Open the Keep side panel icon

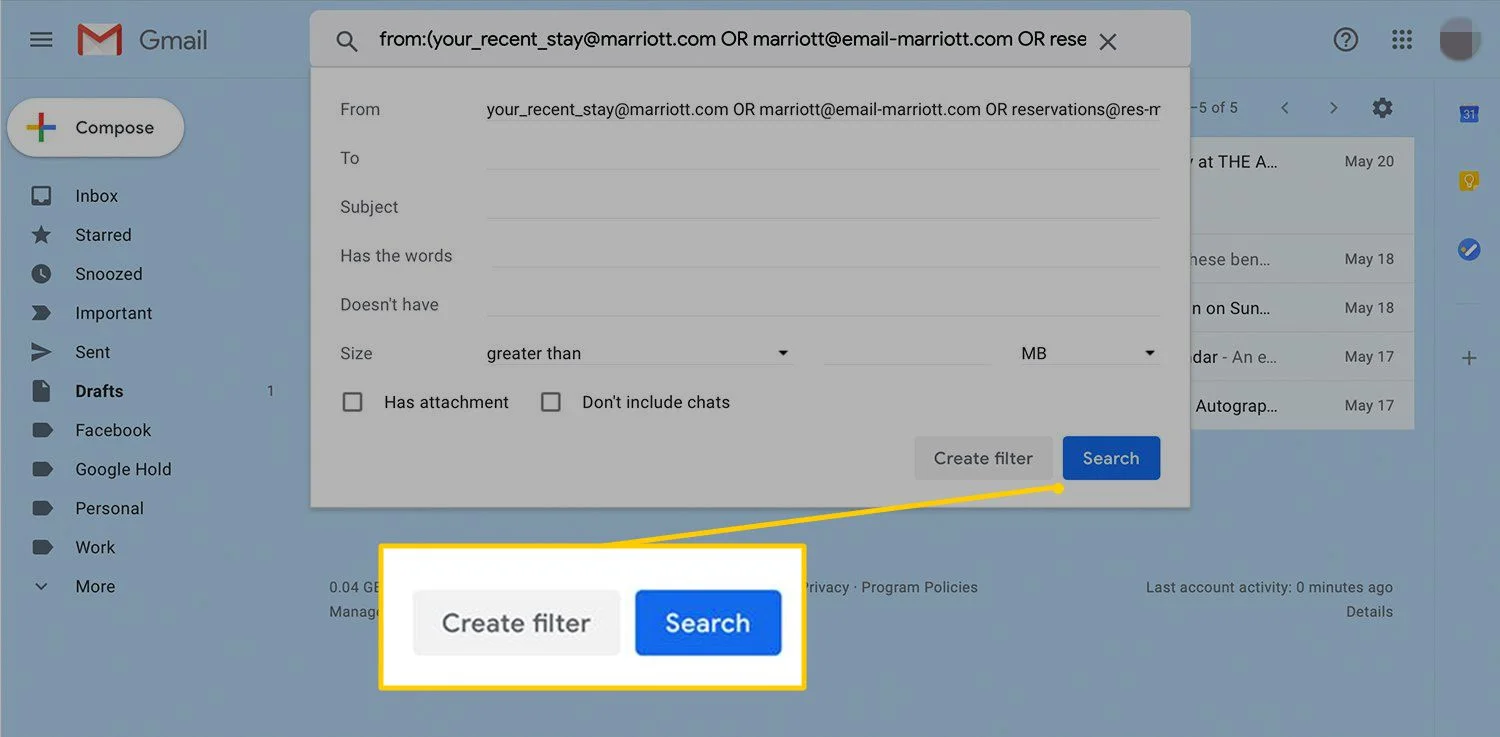tap(1468, 181)
